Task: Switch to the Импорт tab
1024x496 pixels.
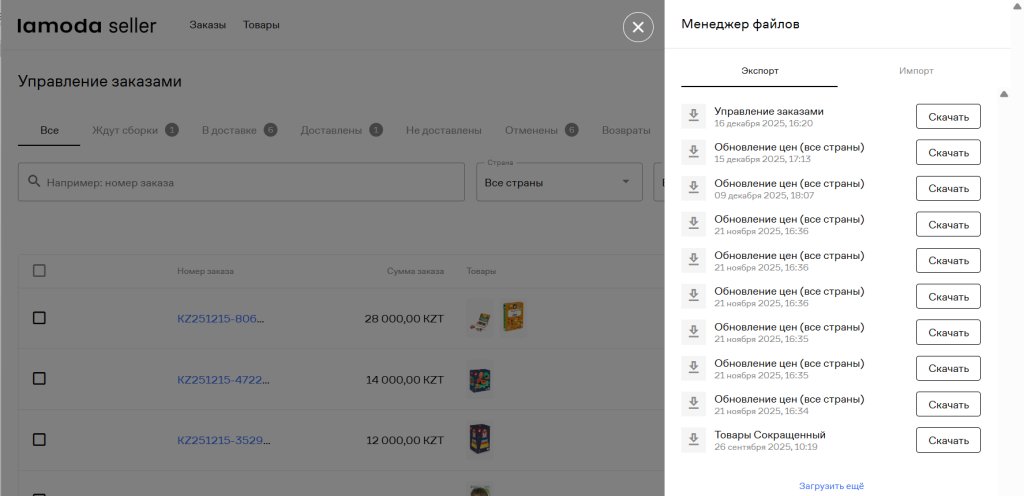Action: 916,71
